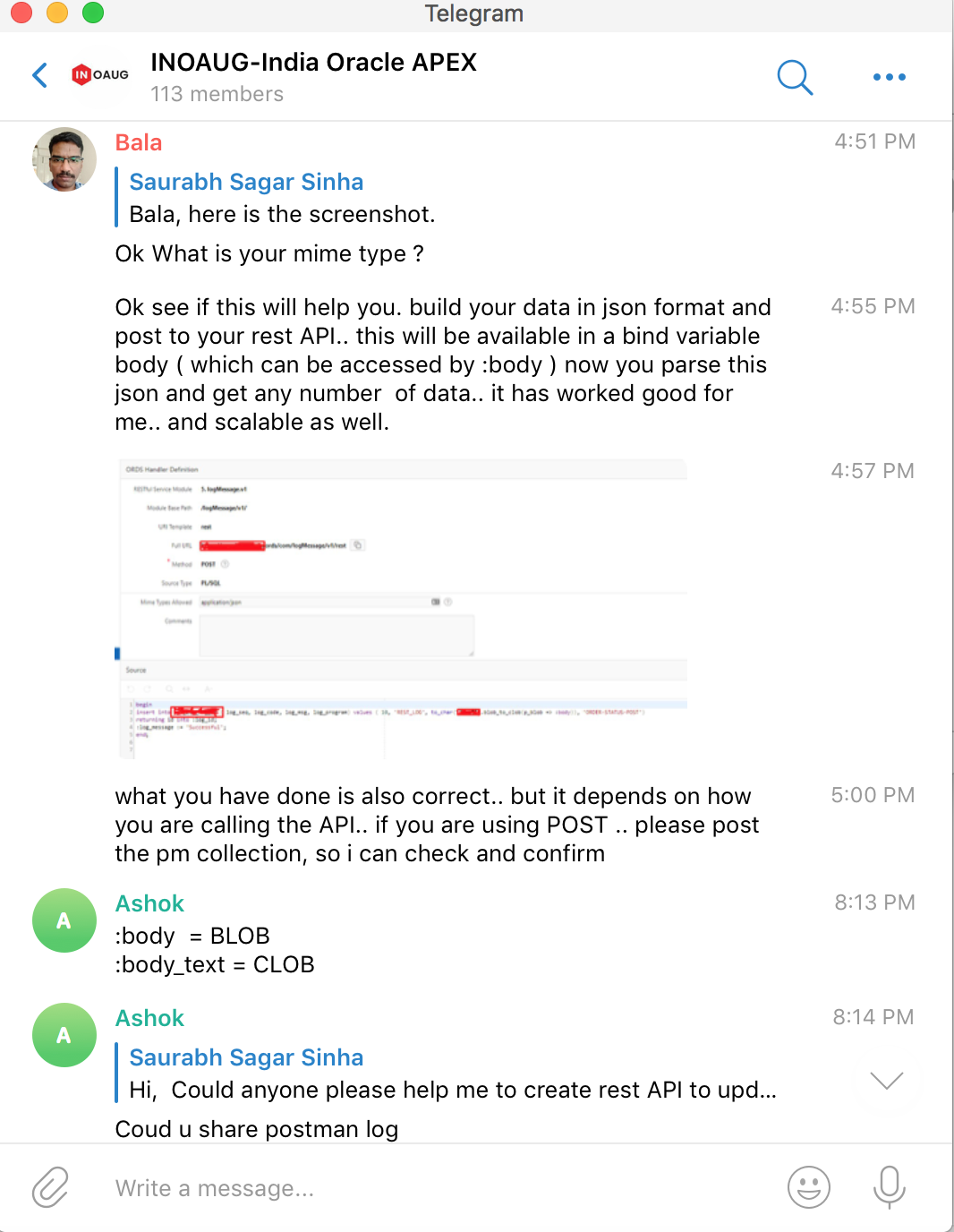Image resolution: width=954 pixels, height=1232 pixels.
Task: Click Ashok's green avatar on the postman message
Action: click(64, 1035)
